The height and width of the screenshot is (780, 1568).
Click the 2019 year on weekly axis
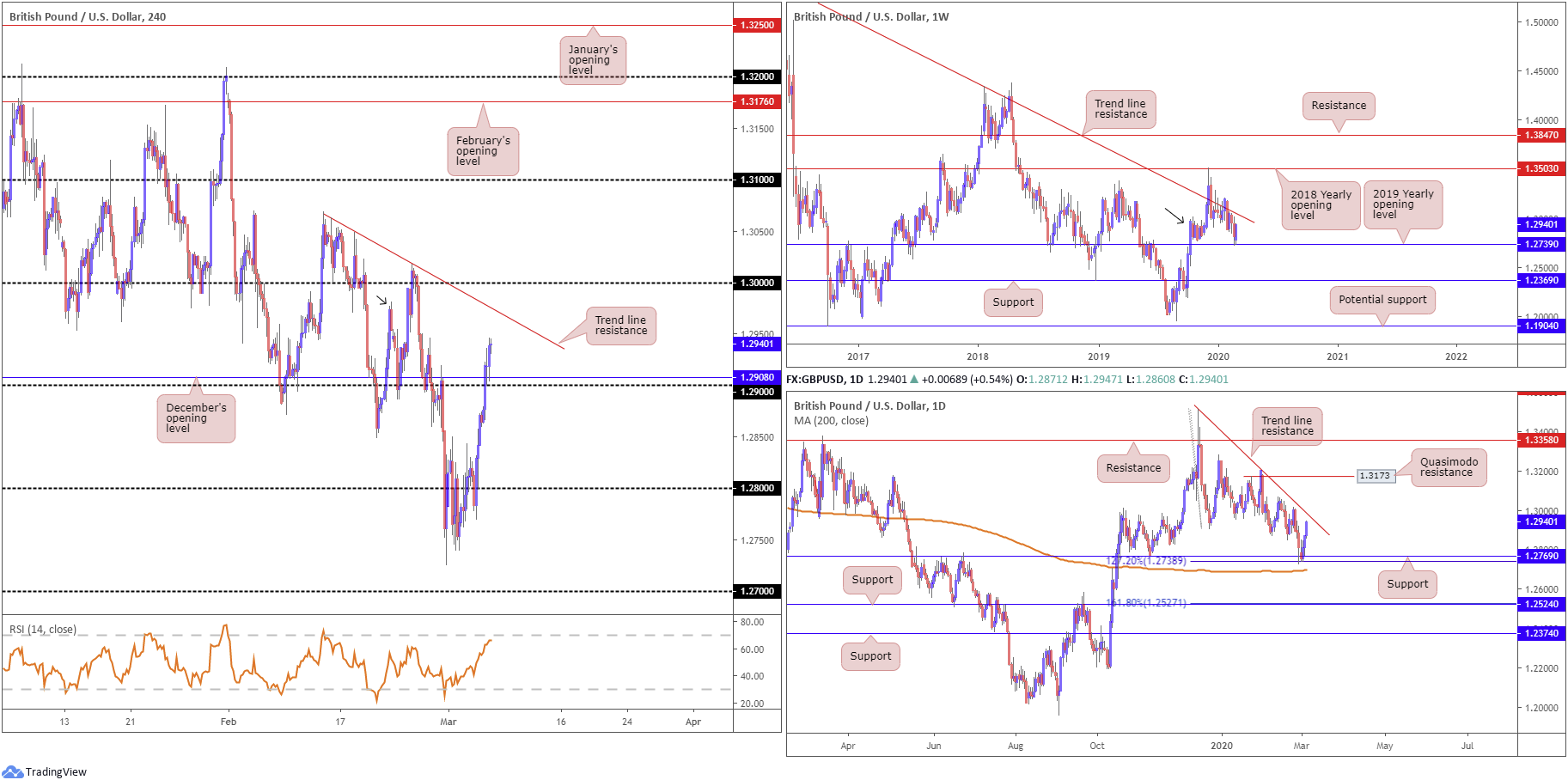click(1099, 356)
